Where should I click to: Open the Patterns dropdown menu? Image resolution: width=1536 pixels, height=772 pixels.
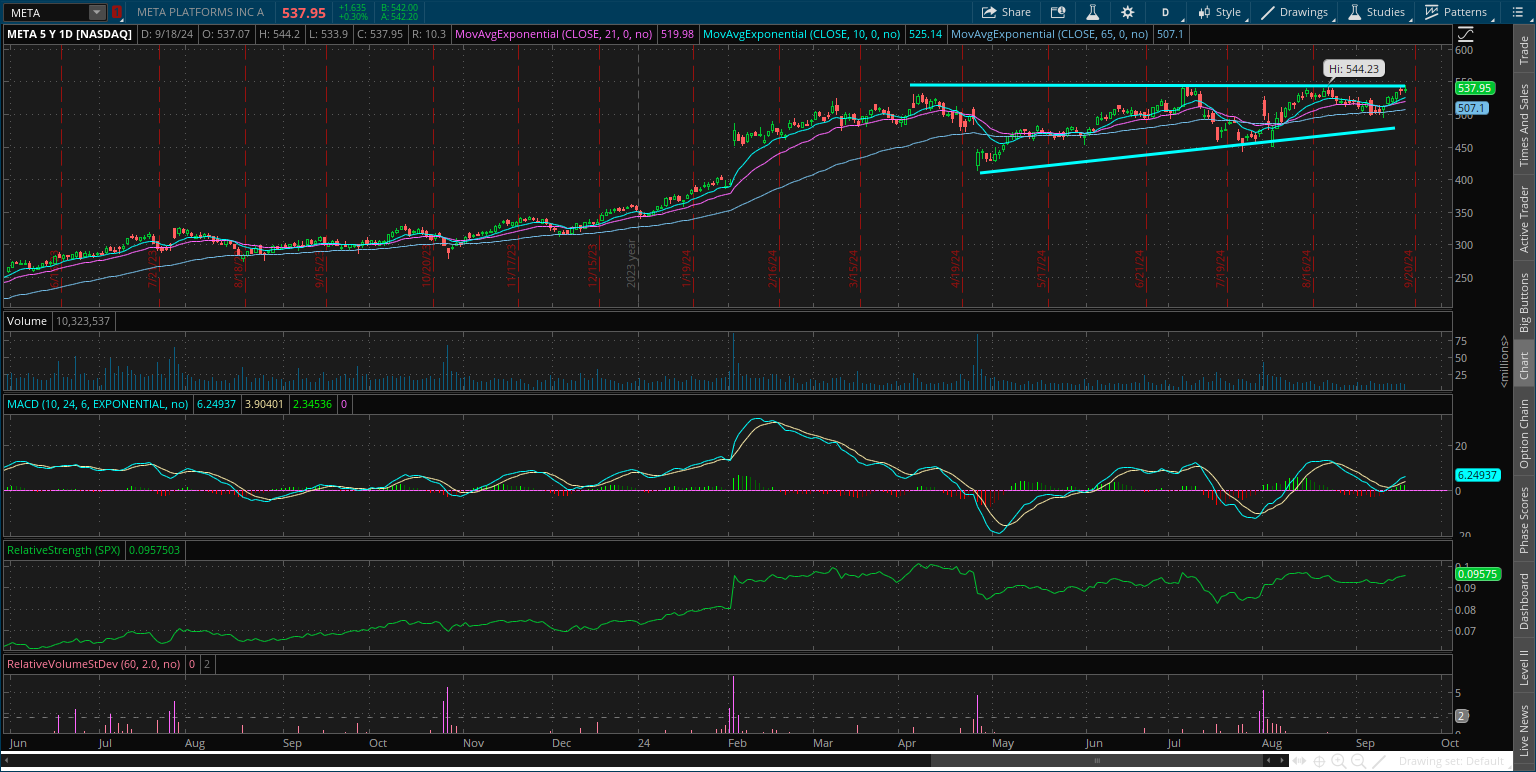pos(1456,12)
